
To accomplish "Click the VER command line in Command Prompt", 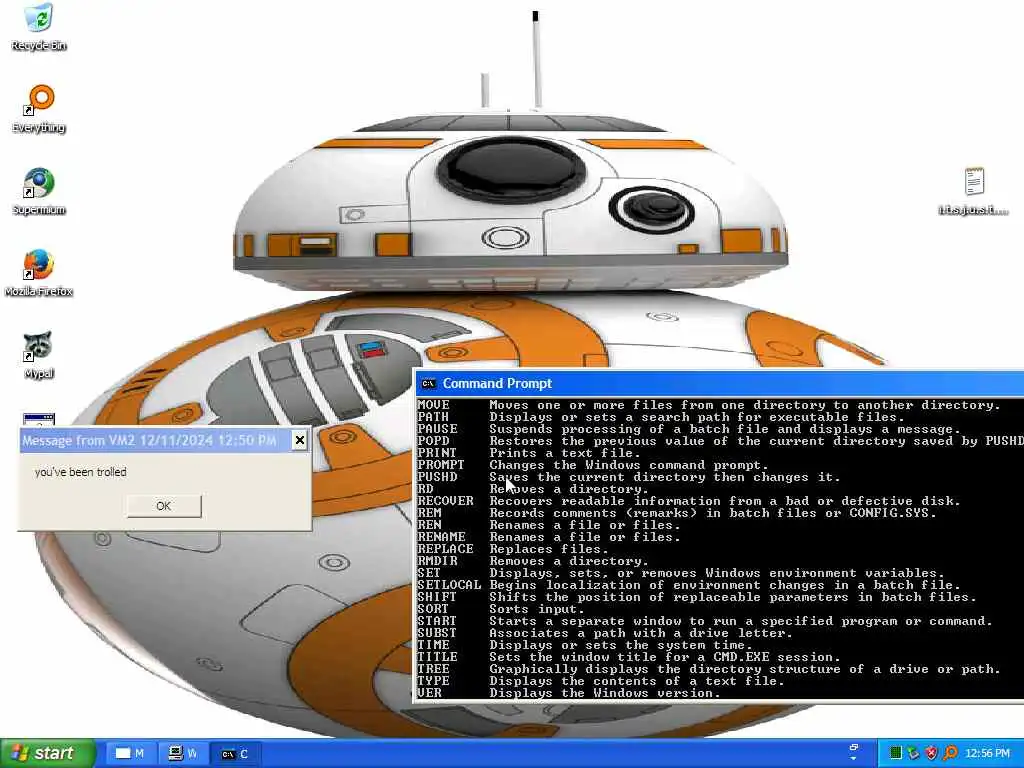I will pos(569,693).
